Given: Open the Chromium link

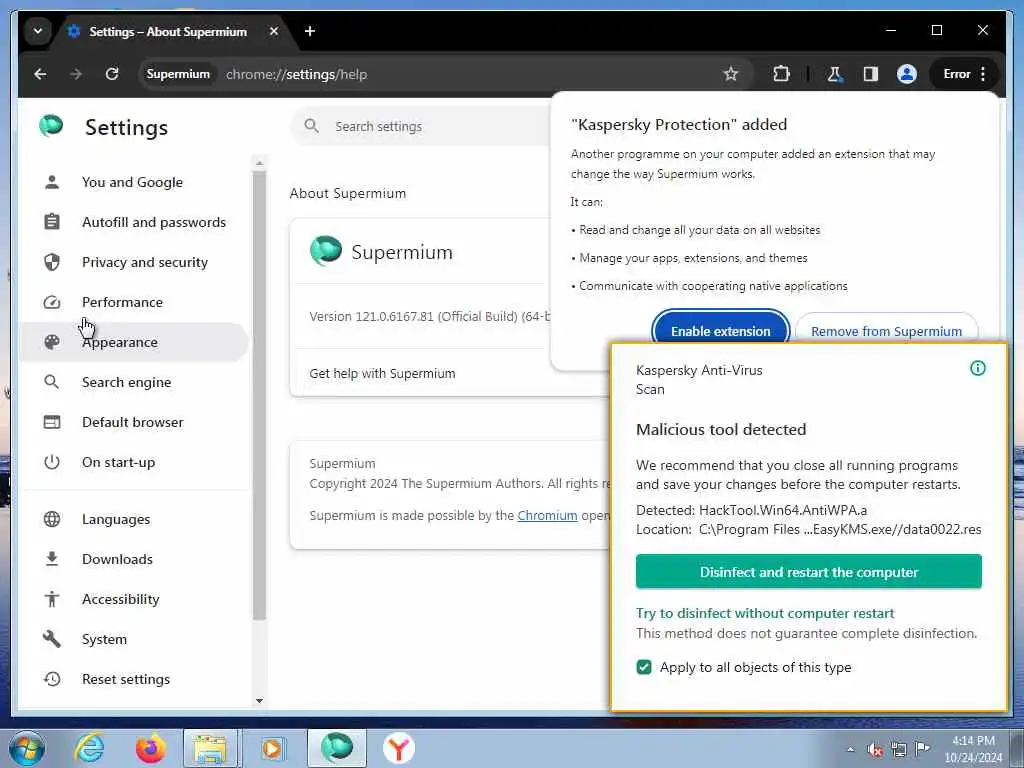Looking at the screenshot, I should (x=547, y=515).
